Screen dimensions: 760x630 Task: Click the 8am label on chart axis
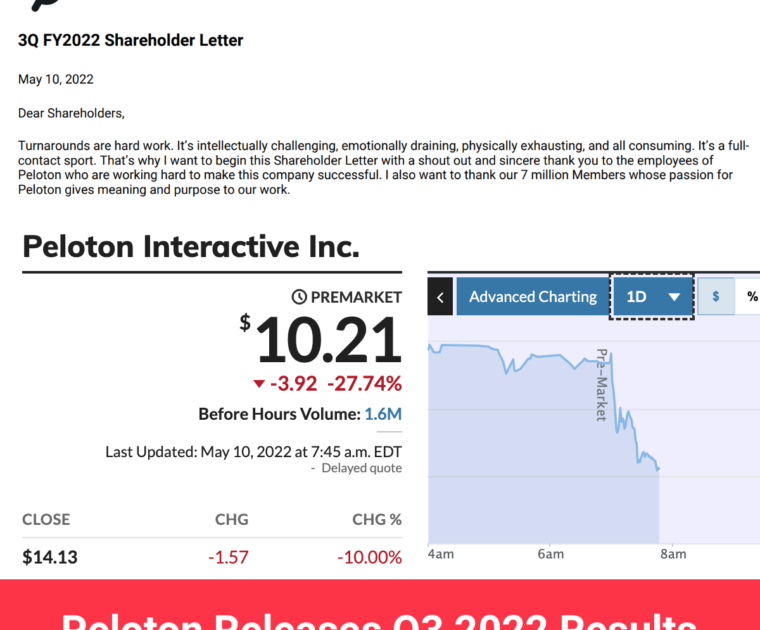pos(673,554)
